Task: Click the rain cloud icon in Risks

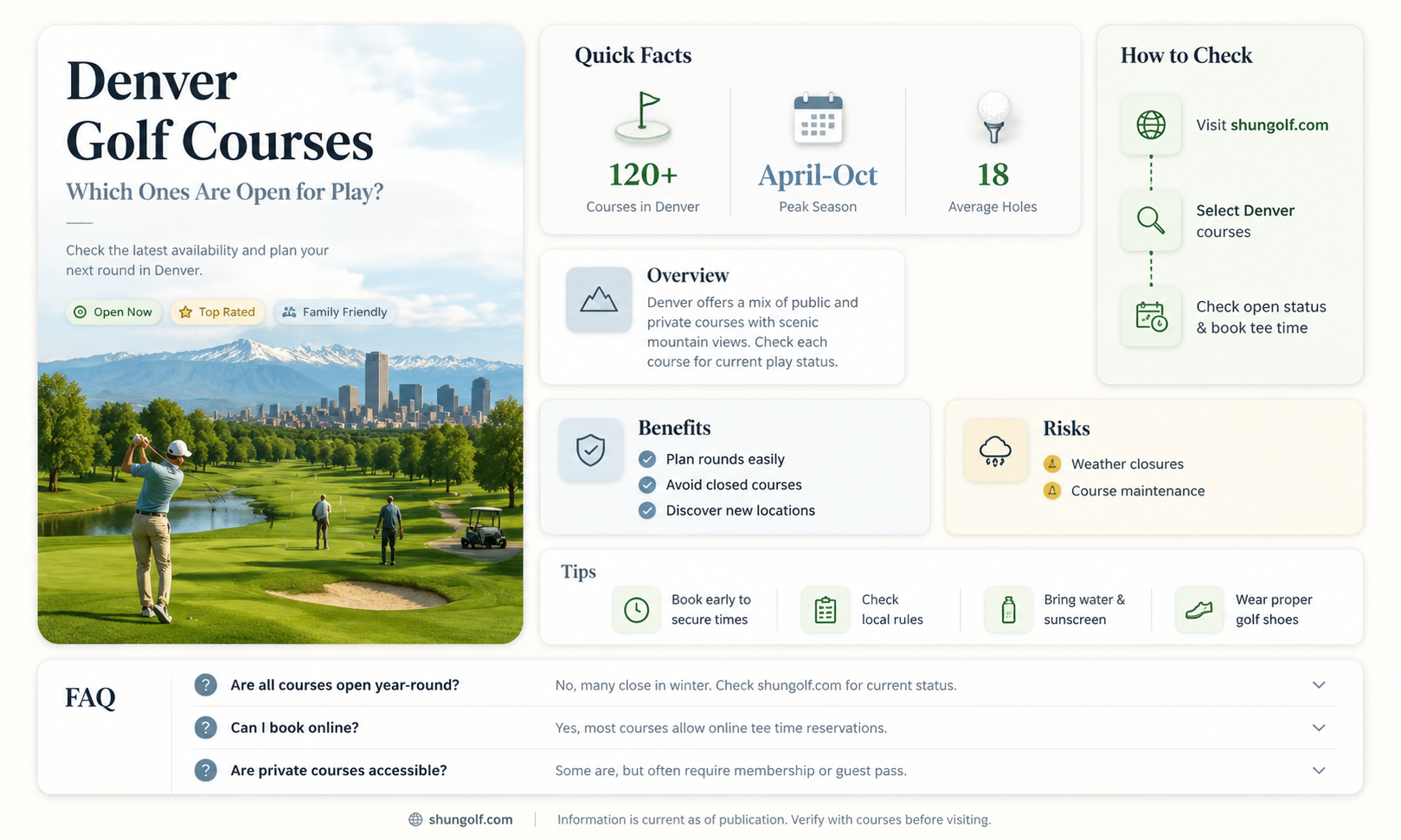Action: [995, 450]
